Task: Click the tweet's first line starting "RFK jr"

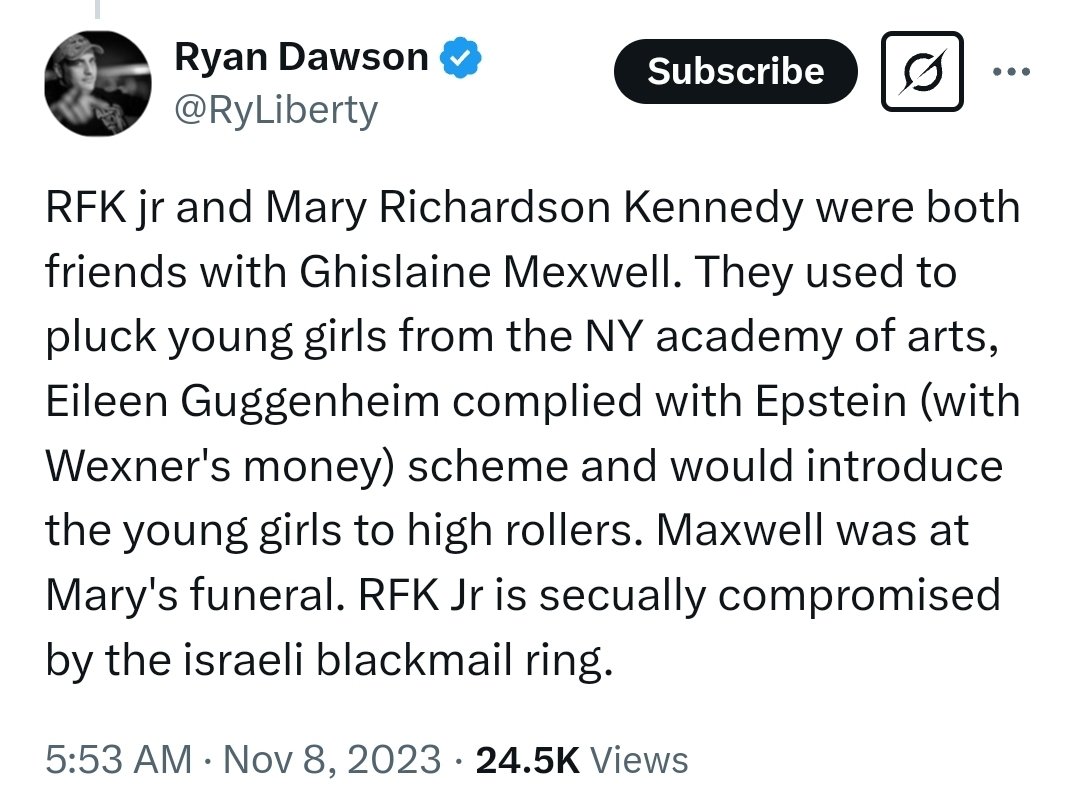Action: [532, 208]
